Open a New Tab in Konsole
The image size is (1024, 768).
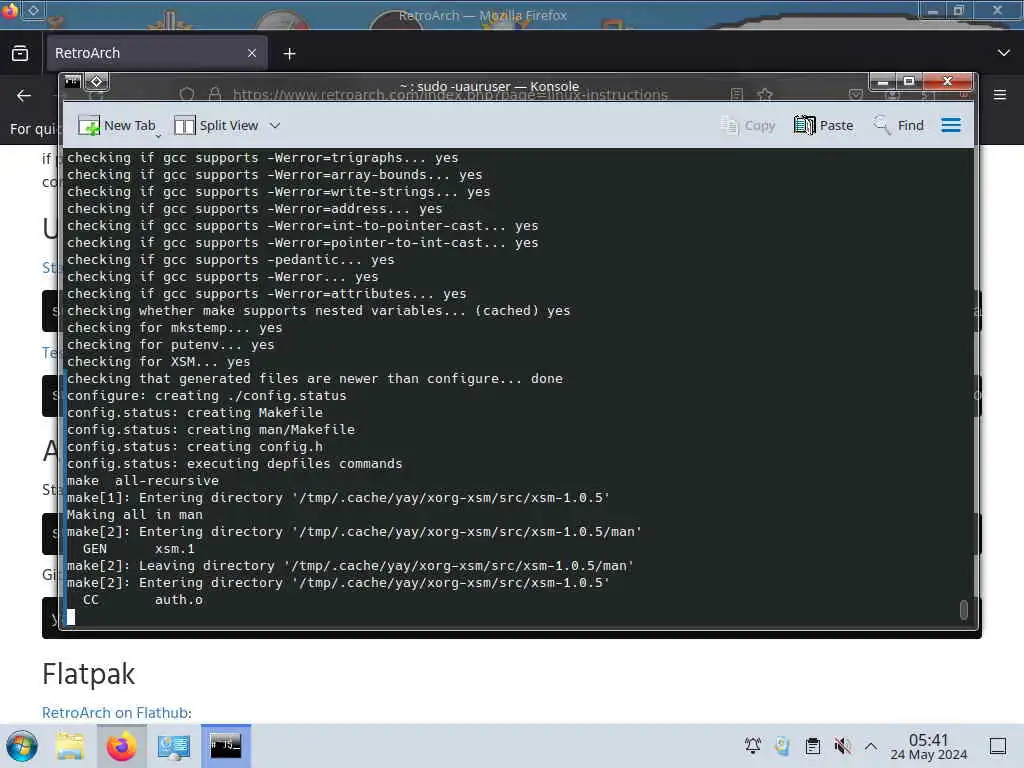tap(117, 125)
